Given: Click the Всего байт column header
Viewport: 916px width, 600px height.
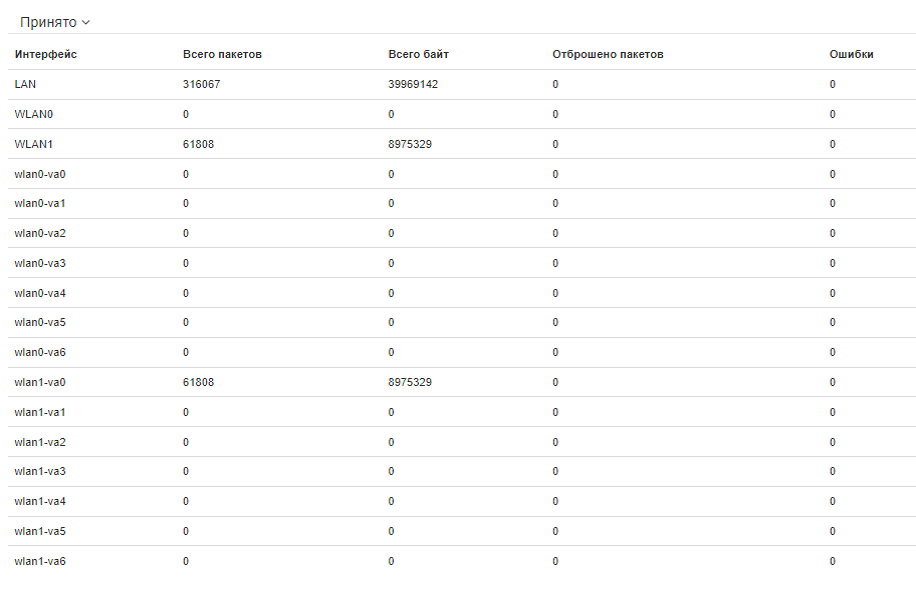Looking at the screenshot, I should [418, 54].
